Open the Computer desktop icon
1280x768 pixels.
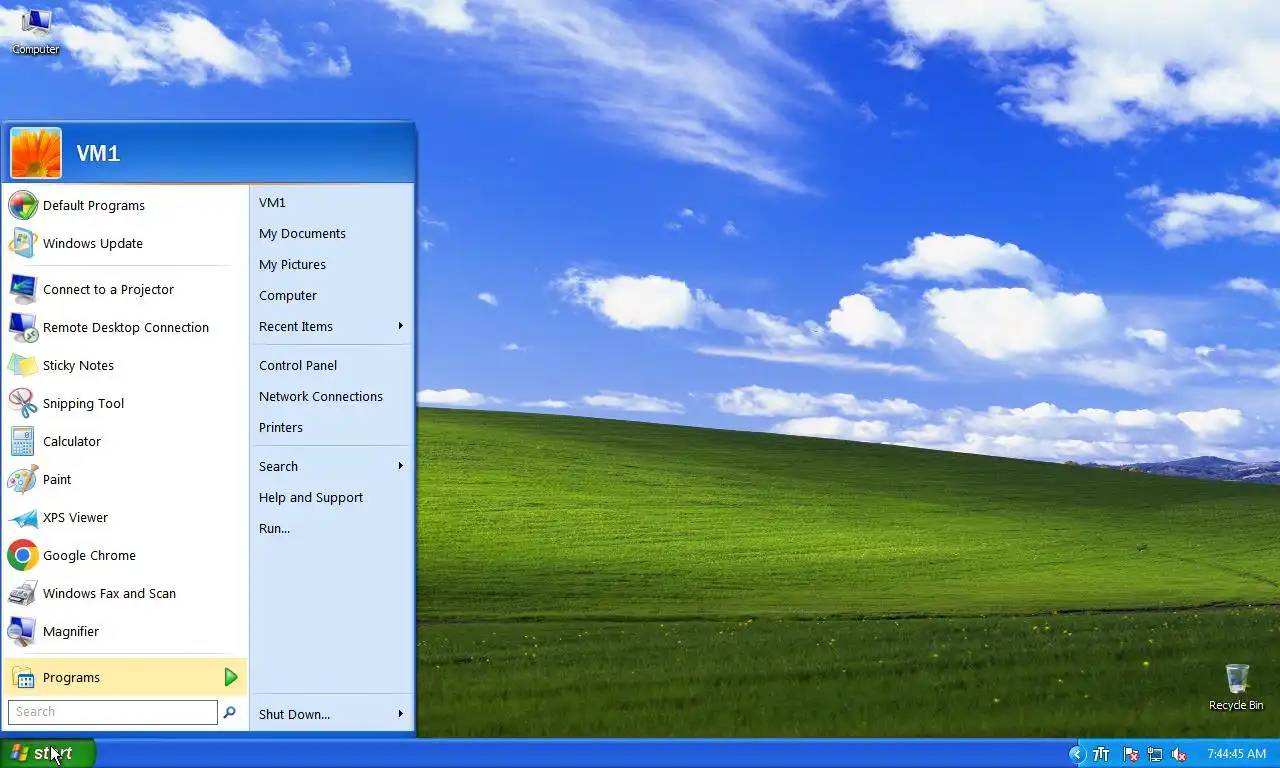pos(35,30)
